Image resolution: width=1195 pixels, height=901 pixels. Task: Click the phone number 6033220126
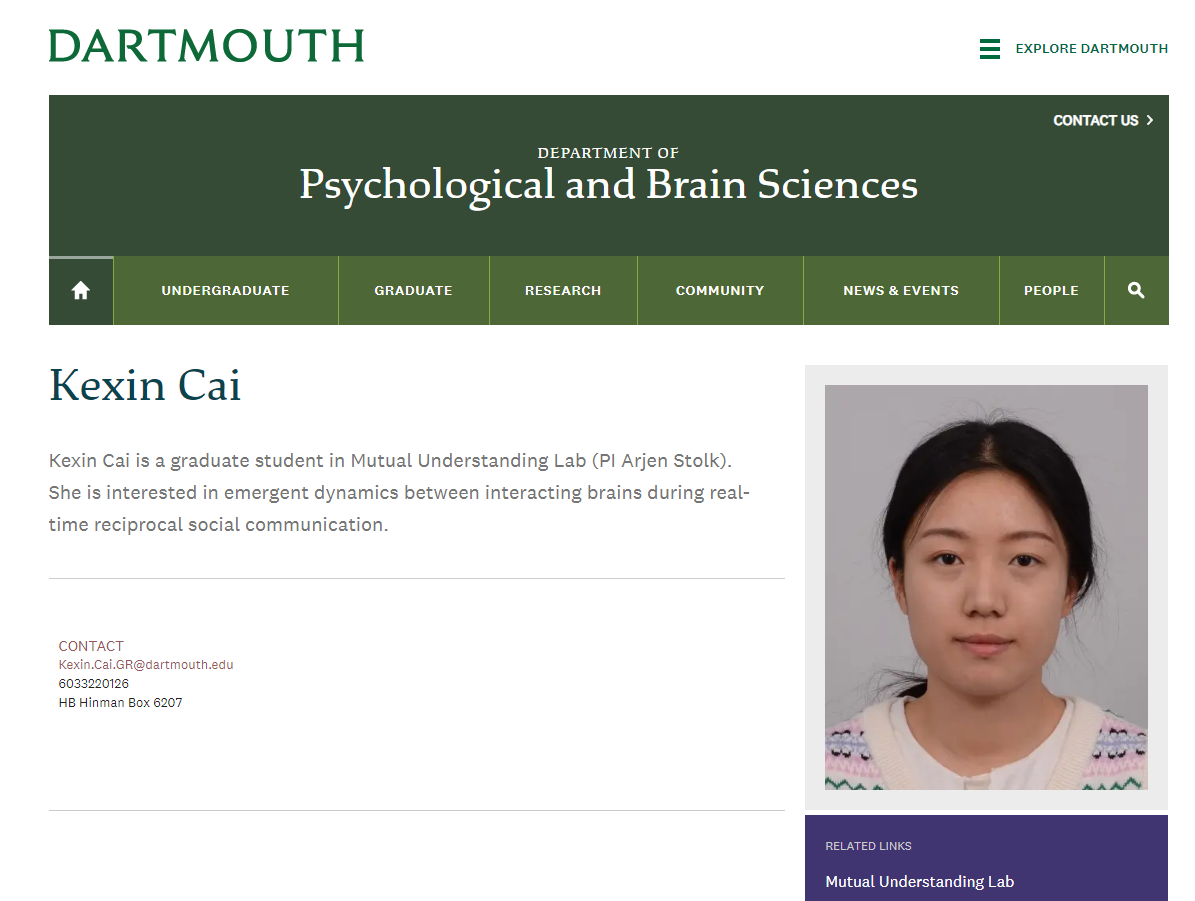[x=94, y=684]
